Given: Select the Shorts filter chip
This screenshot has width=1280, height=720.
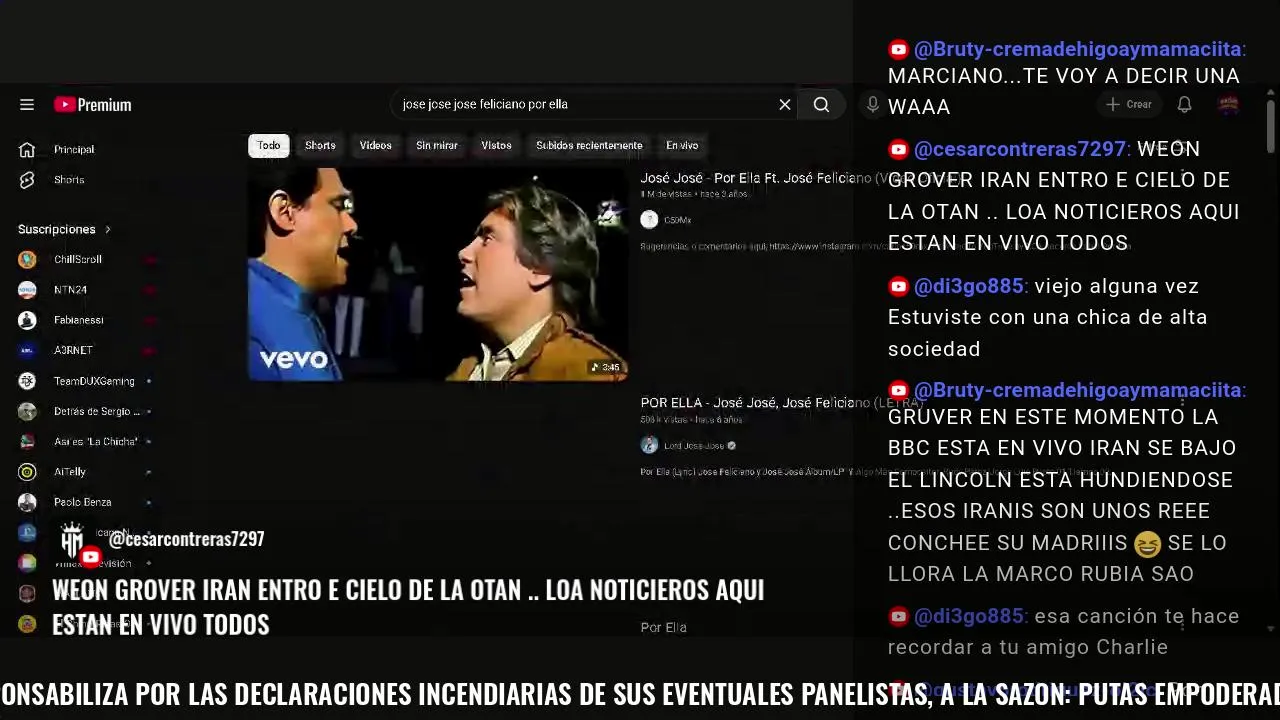Looking at the screenshot, I should (320, 146).
